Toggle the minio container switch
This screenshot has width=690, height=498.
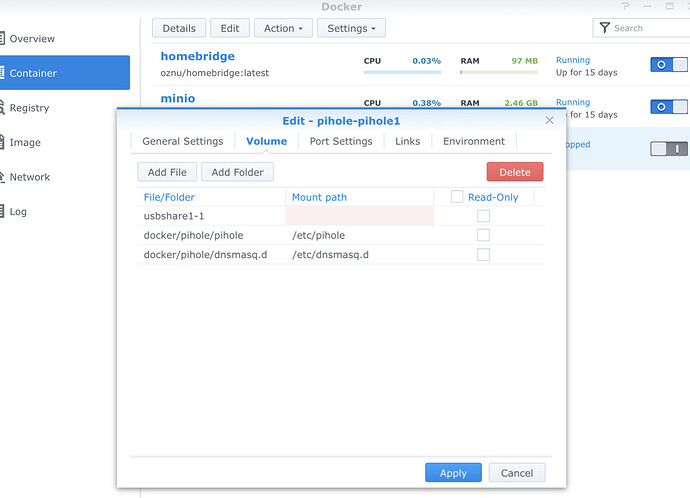(668, 106)
